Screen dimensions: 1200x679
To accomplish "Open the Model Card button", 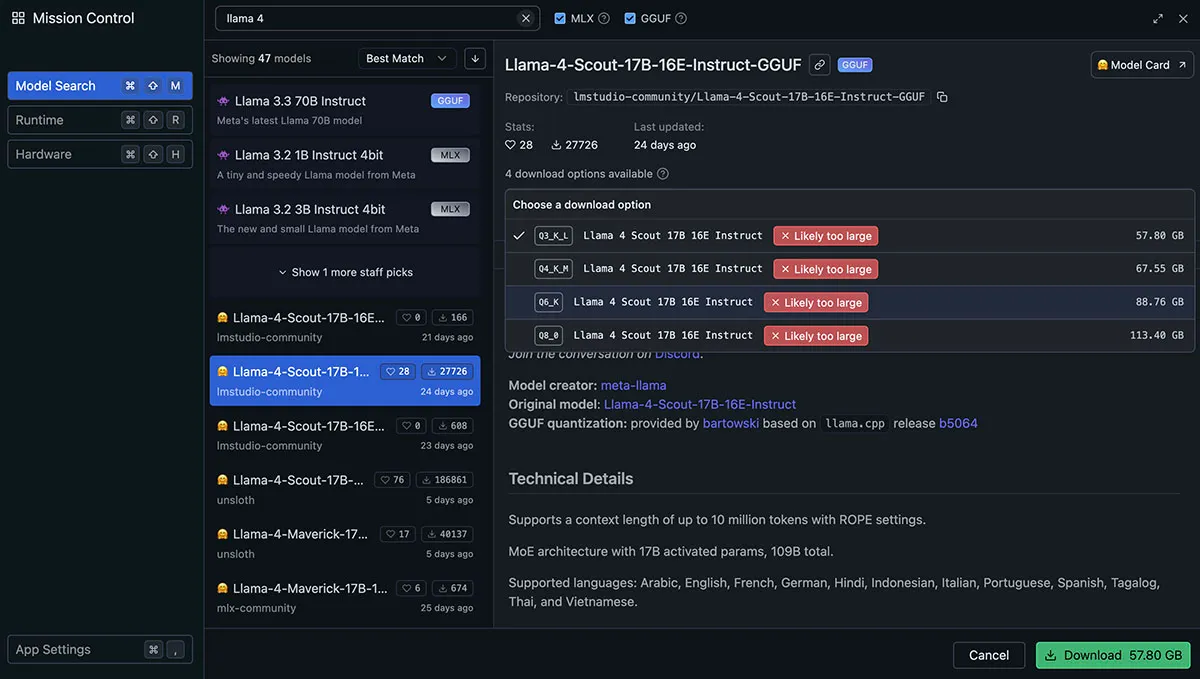I will click(1142, 65).
